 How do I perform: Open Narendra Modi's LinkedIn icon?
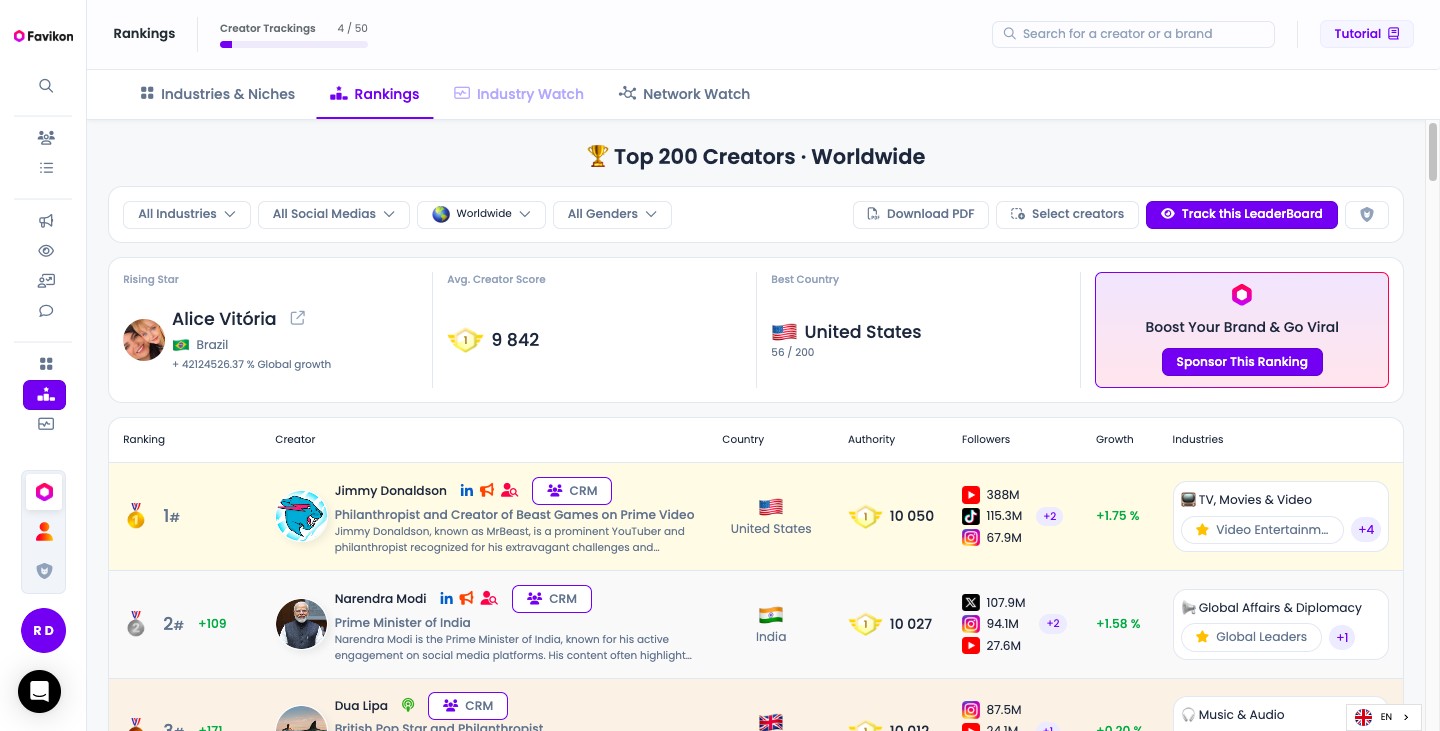point(447,598)
